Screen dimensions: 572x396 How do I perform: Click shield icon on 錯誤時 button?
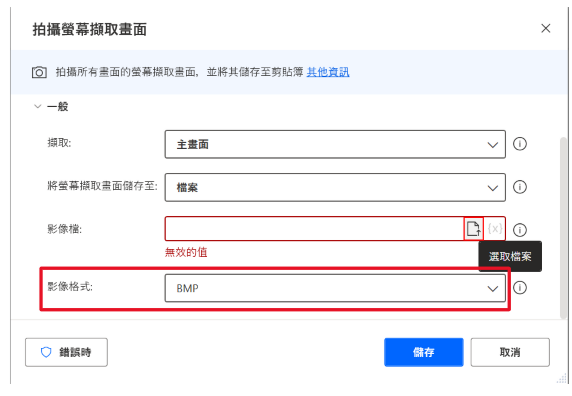click(x=46, y=352)
